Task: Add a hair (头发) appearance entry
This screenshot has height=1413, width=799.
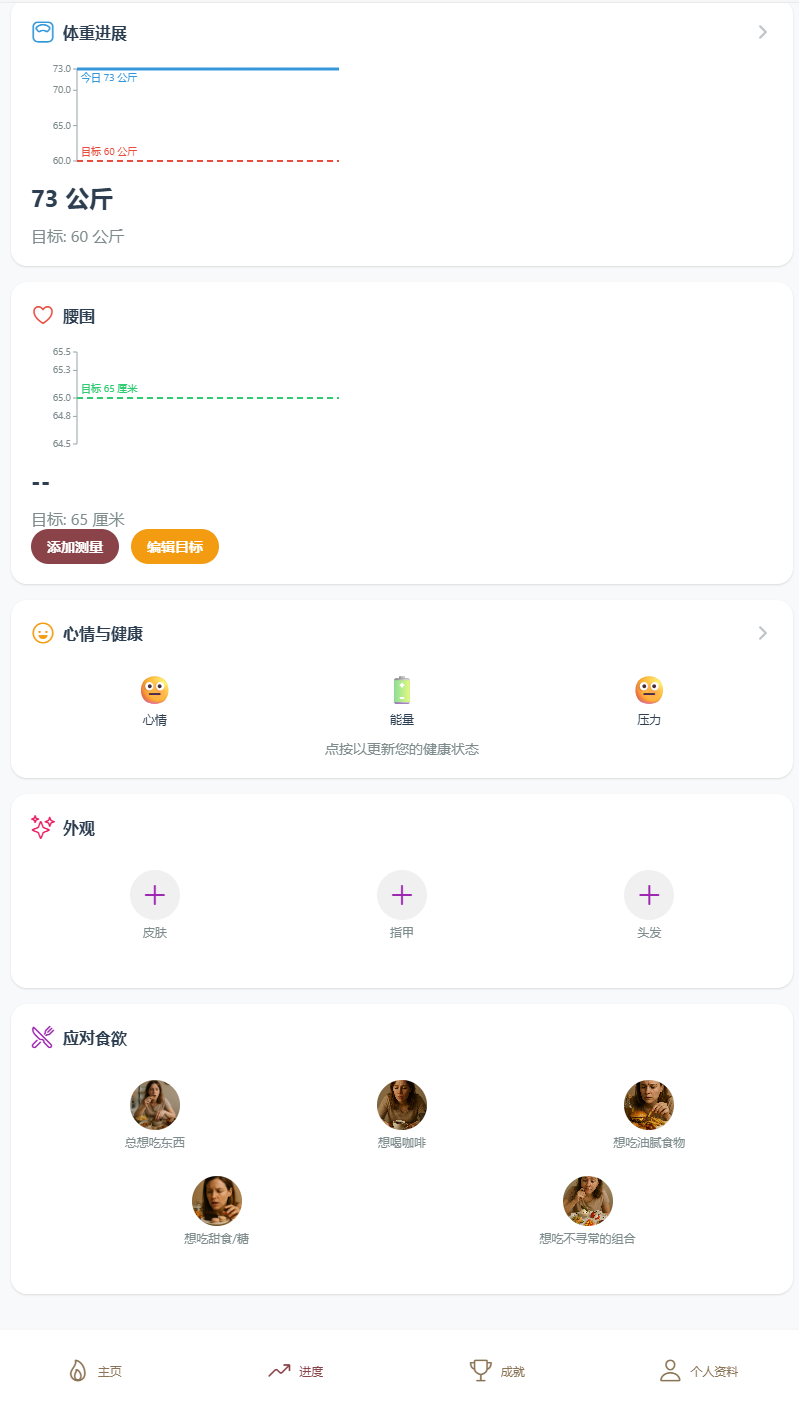Action: [649, 895]
